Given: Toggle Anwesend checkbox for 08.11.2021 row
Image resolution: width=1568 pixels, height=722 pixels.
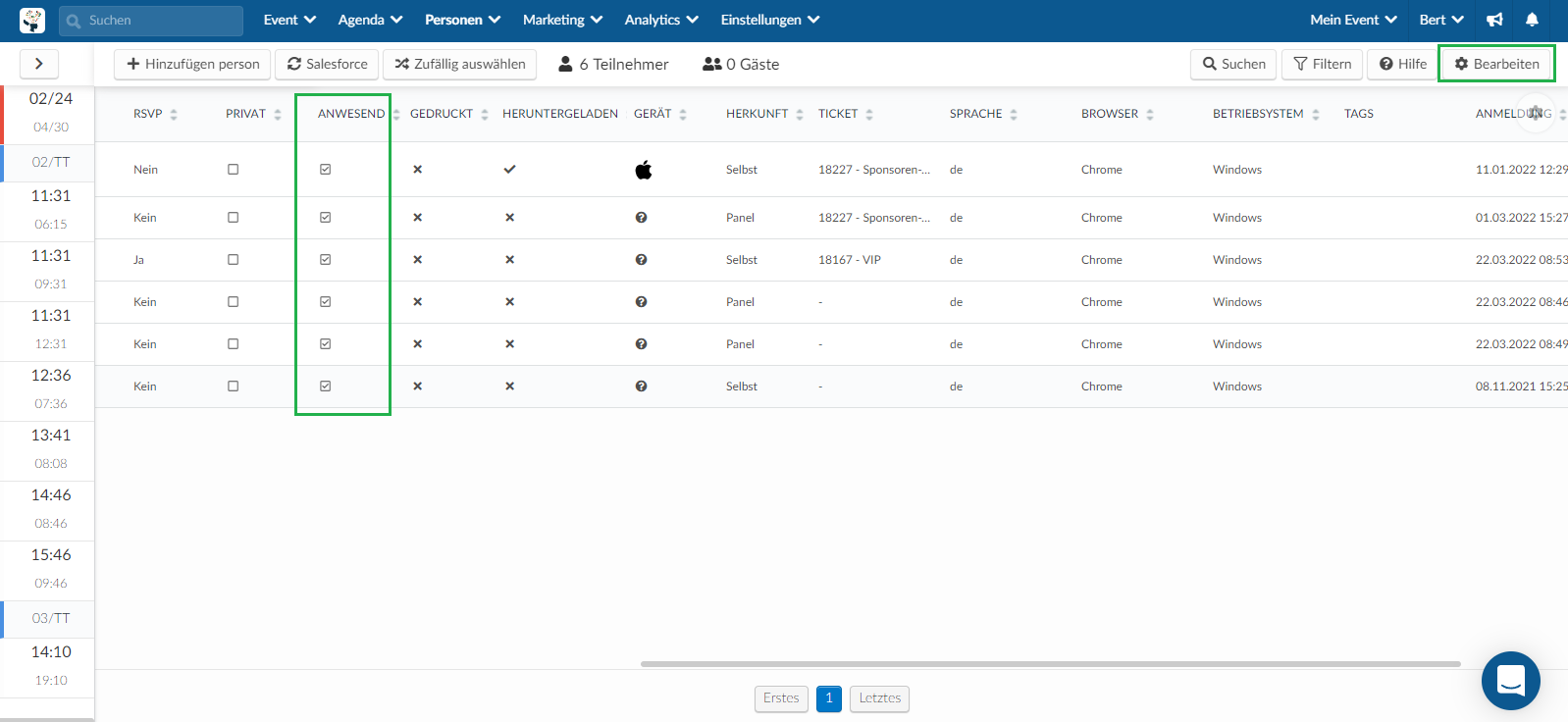Looking at the screenshot, I should [x=325, y=387].
